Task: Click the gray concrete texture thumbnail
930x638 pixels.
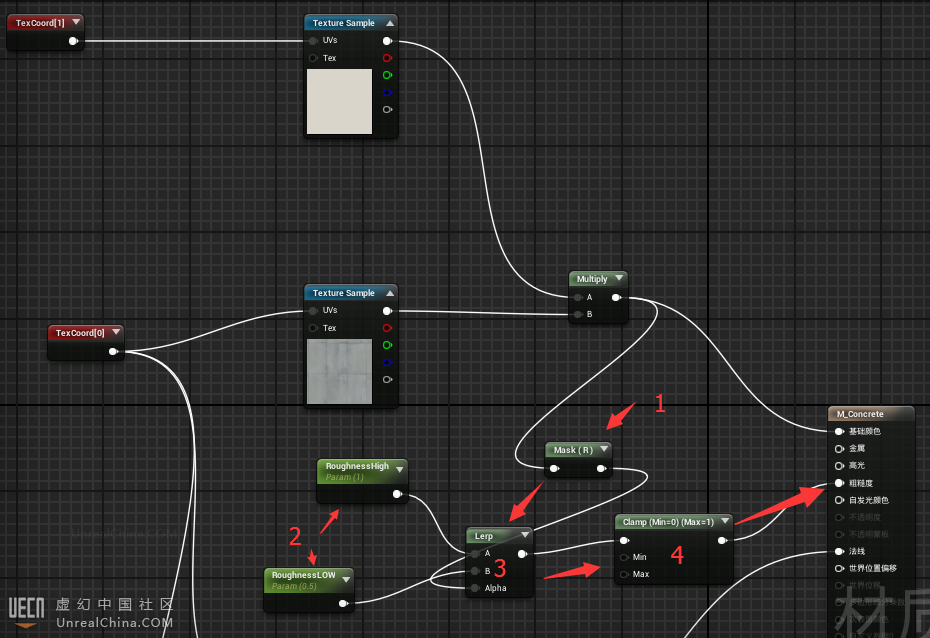Action: coord(339,371)
